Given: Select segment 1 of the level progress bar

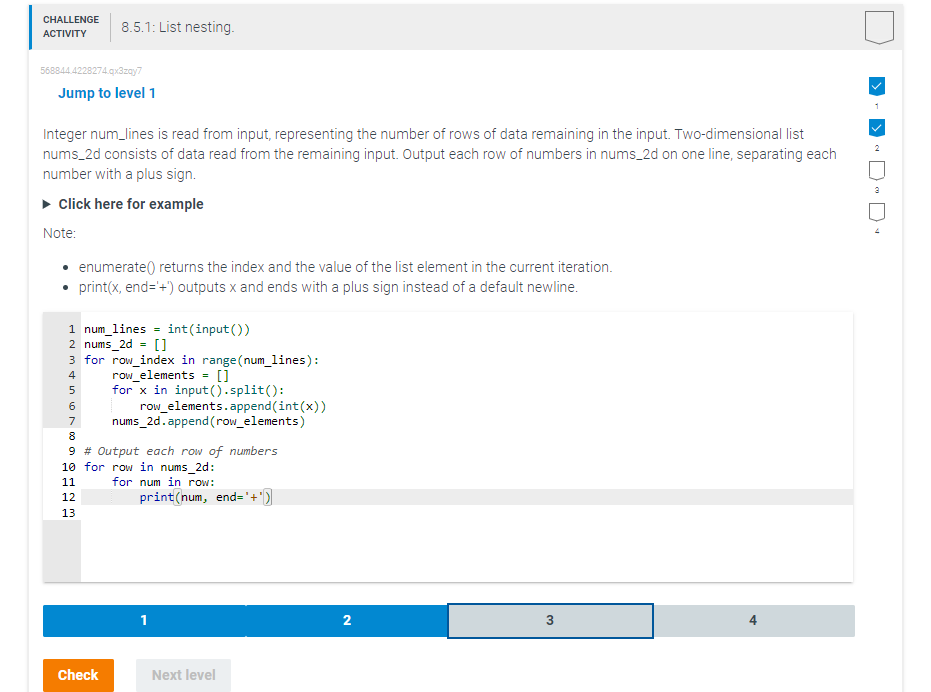Looking at the screenshot, I should pos(144,620).
